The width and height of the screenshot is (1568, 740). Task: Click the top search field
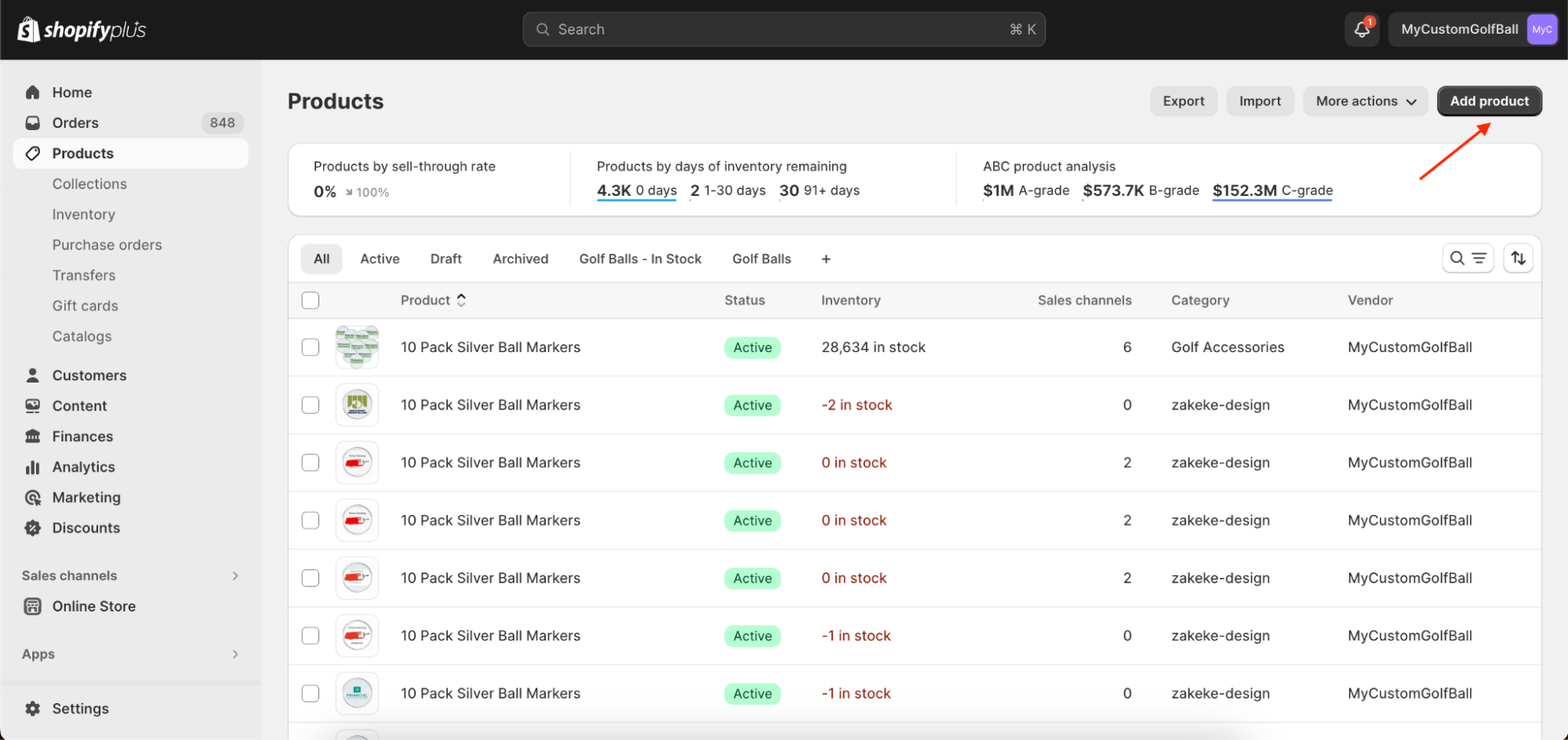(x=783, y=30)
